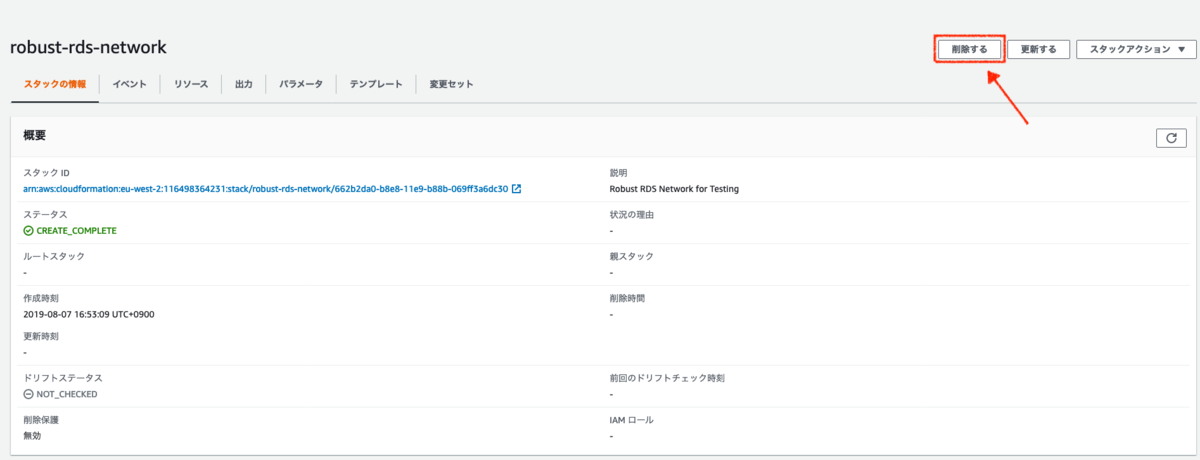This screenshot has height=460, width=1200.
Task: Click the robust-rds-network stack title
Action: [88, 47]
